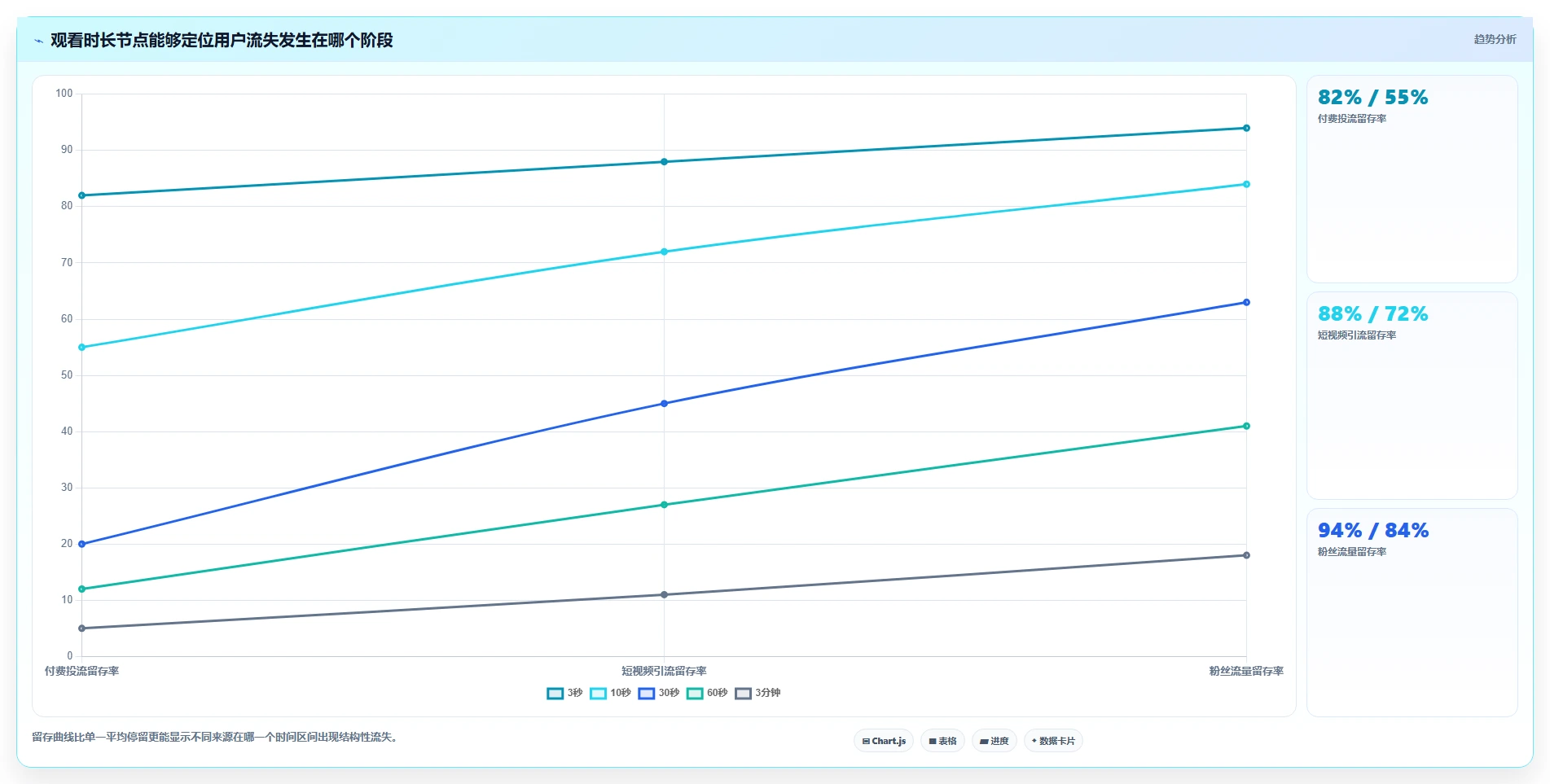The width and height of the screenshot is (1550, 784).
Task: Click the y-axis tick label 70
Action: pyautogui.click(x=67, y=263)
